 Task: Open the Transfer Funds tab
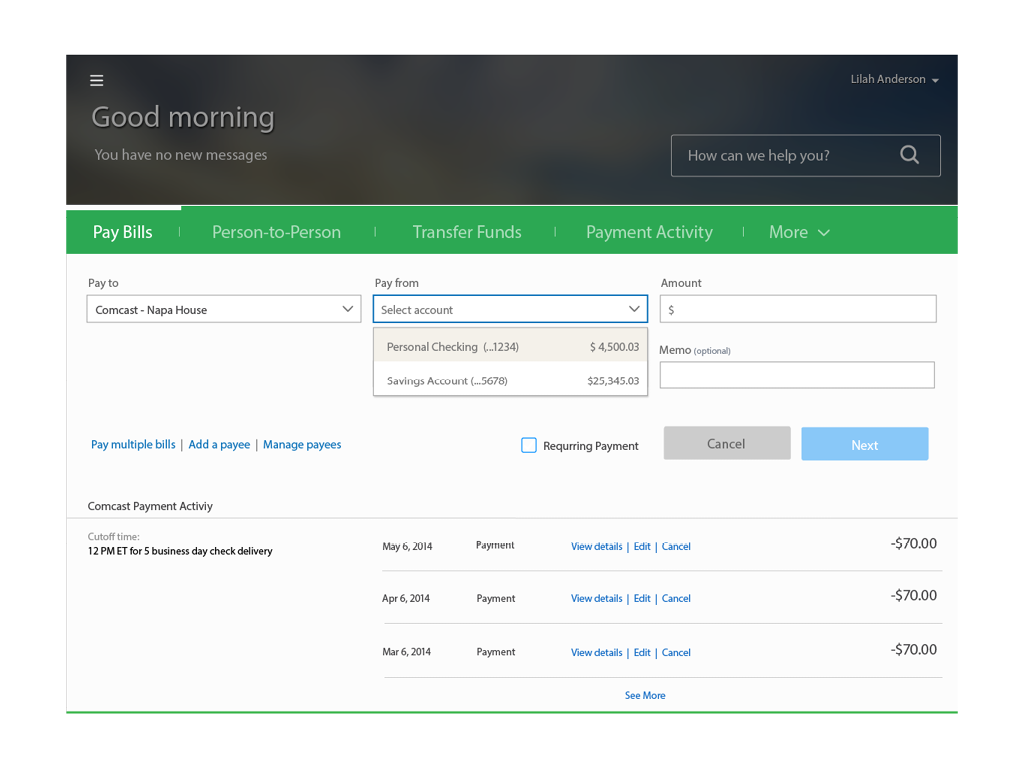[x=467, y=232]
